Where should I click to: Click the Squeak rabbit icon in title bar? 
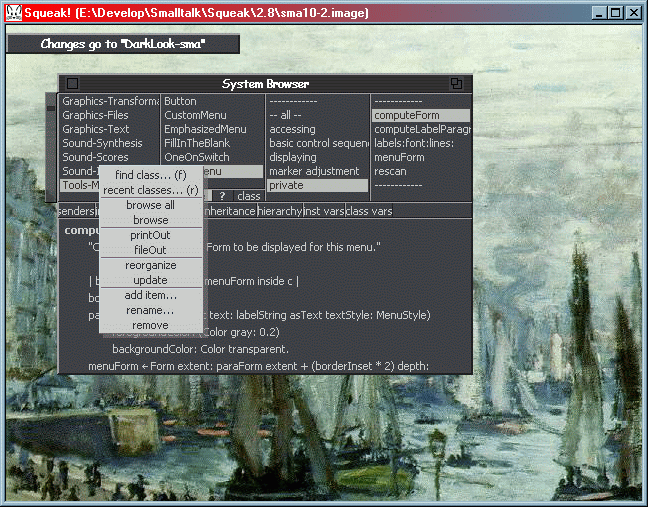13,12
